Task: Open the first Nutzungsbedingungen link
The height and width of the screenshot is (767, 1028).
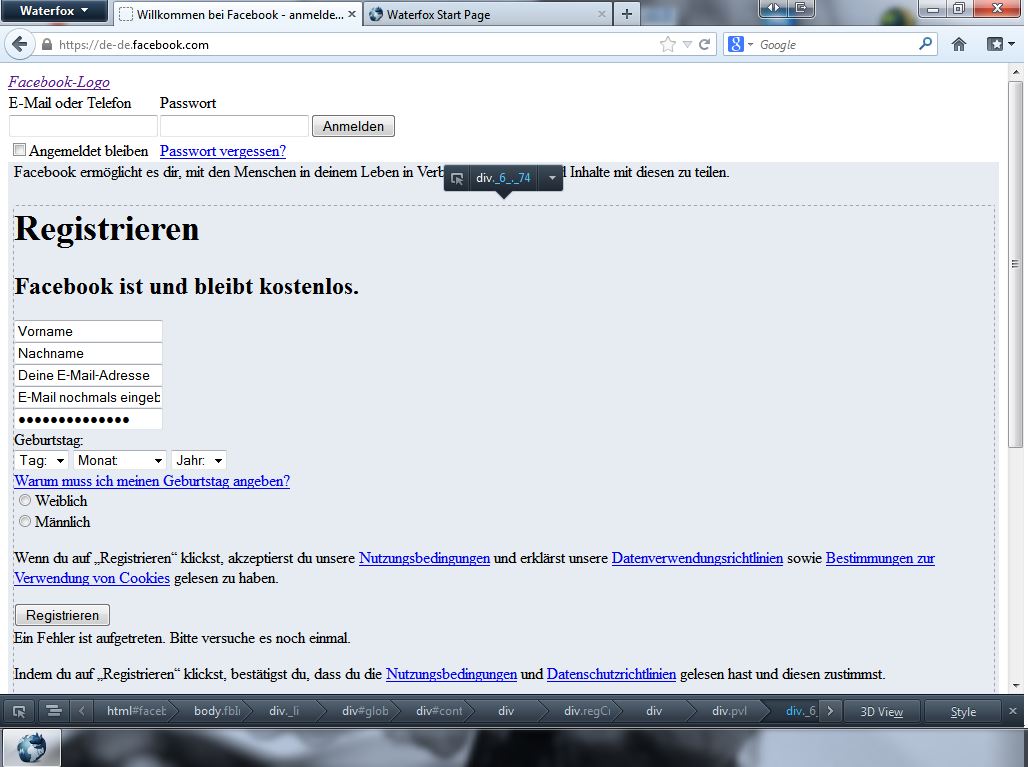Action: [x=424, y=558]
